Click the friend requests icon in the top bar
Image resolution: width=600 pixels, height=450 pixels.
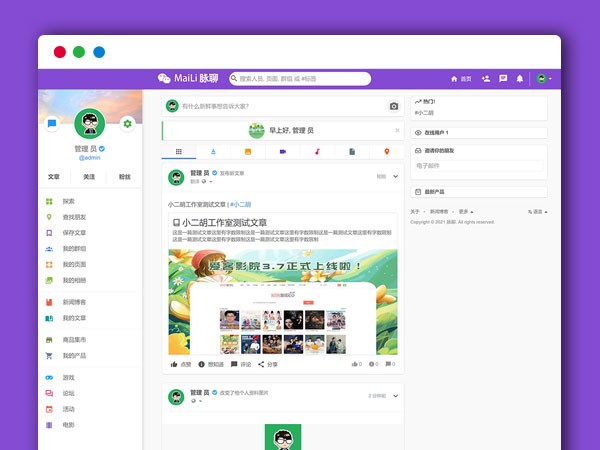[x=486, y=79]
